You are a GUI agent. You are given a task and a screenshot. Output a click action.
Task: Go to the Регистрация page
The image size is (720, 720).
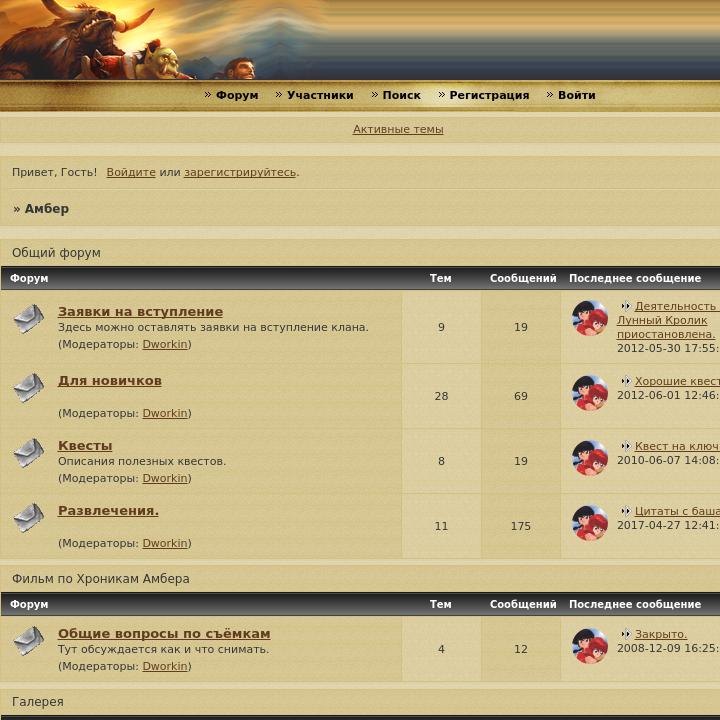[x=489, y=95]
